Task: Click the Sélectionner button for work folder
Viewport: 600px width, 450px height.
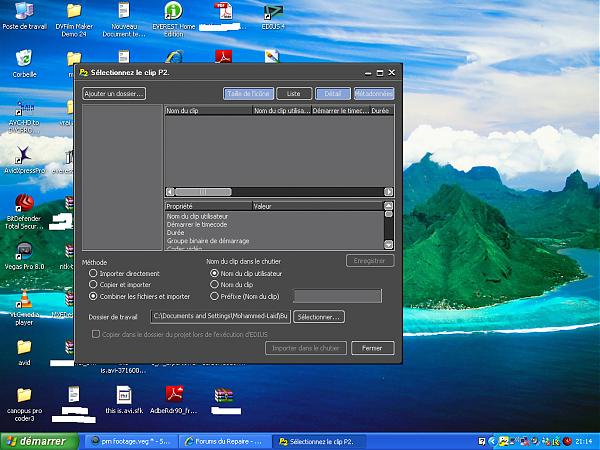Action: point(319,317)
